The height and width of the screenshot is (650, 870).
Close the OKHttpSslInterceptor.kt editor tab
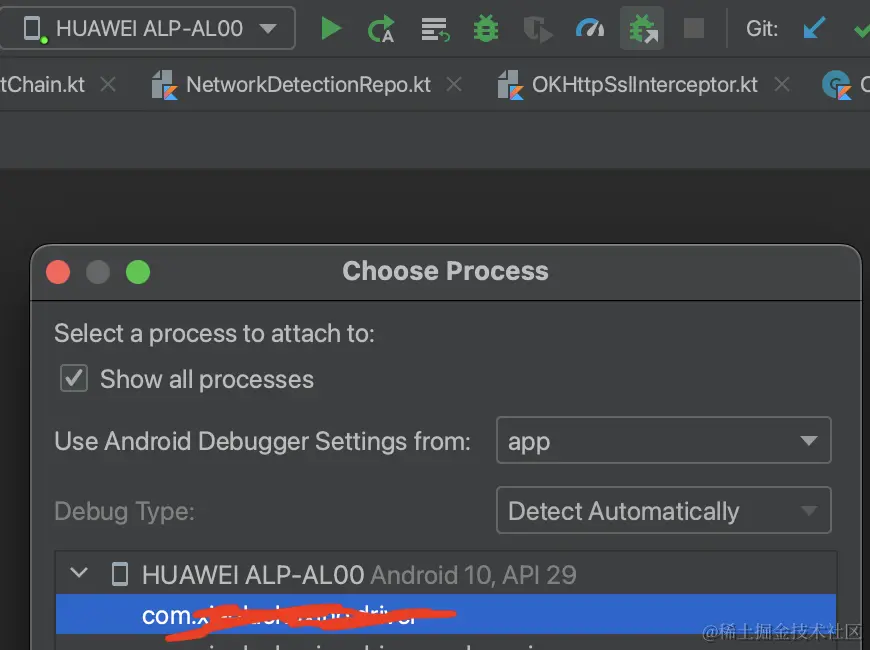click(x=782, y=85)
